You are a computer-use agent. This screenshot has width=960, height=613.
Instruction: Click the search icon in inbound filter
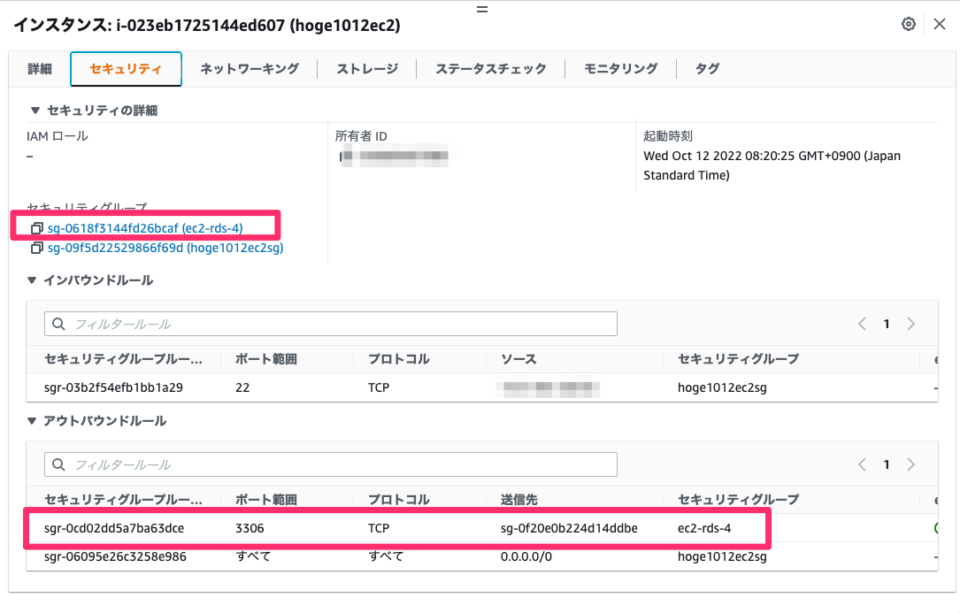59,324
